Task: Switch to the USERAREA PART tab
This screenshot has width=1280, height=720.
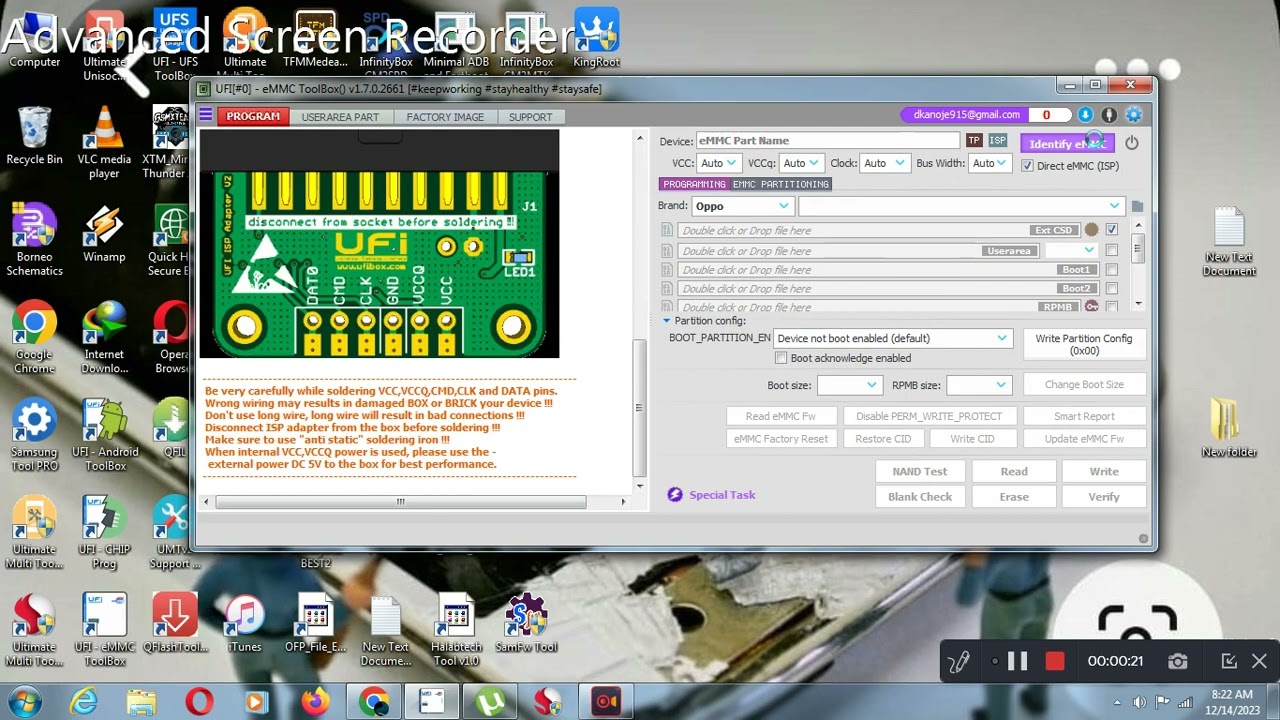Action: coord(340,117)
